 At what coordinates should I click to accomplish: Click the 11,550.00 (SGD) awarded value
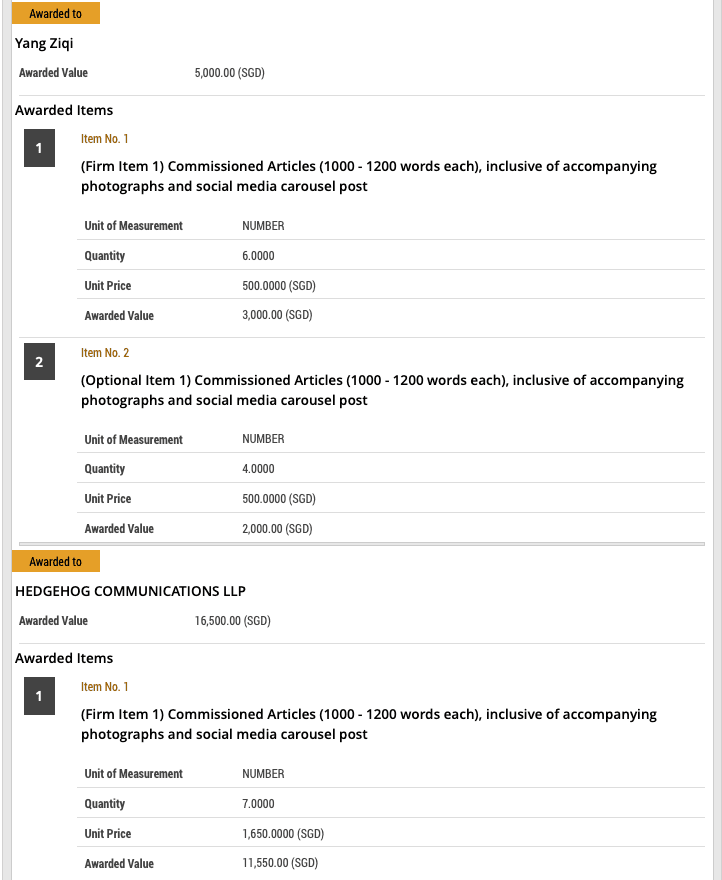point(280,863)
